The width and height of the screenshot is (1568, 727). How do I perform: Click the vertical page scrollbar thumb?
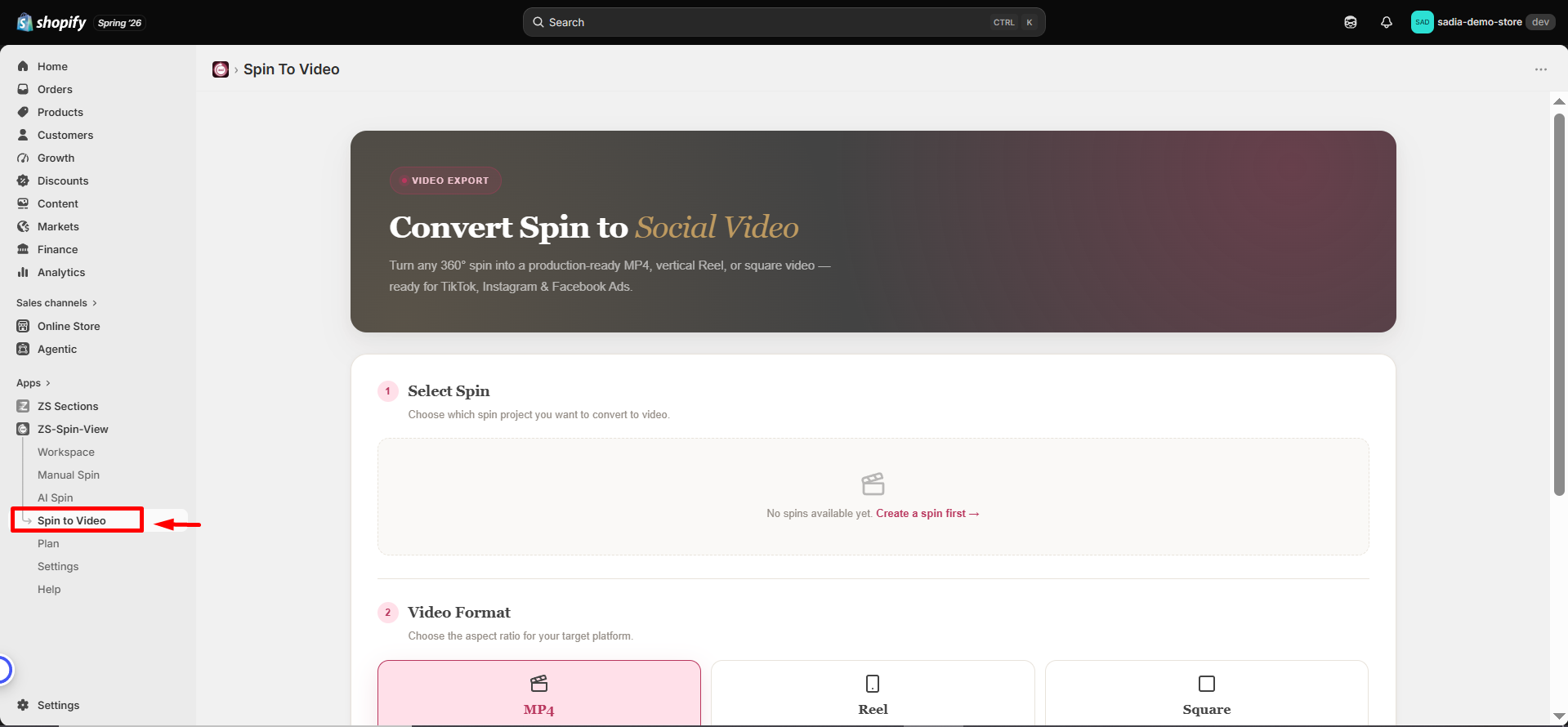click(x=1559, y=304)
